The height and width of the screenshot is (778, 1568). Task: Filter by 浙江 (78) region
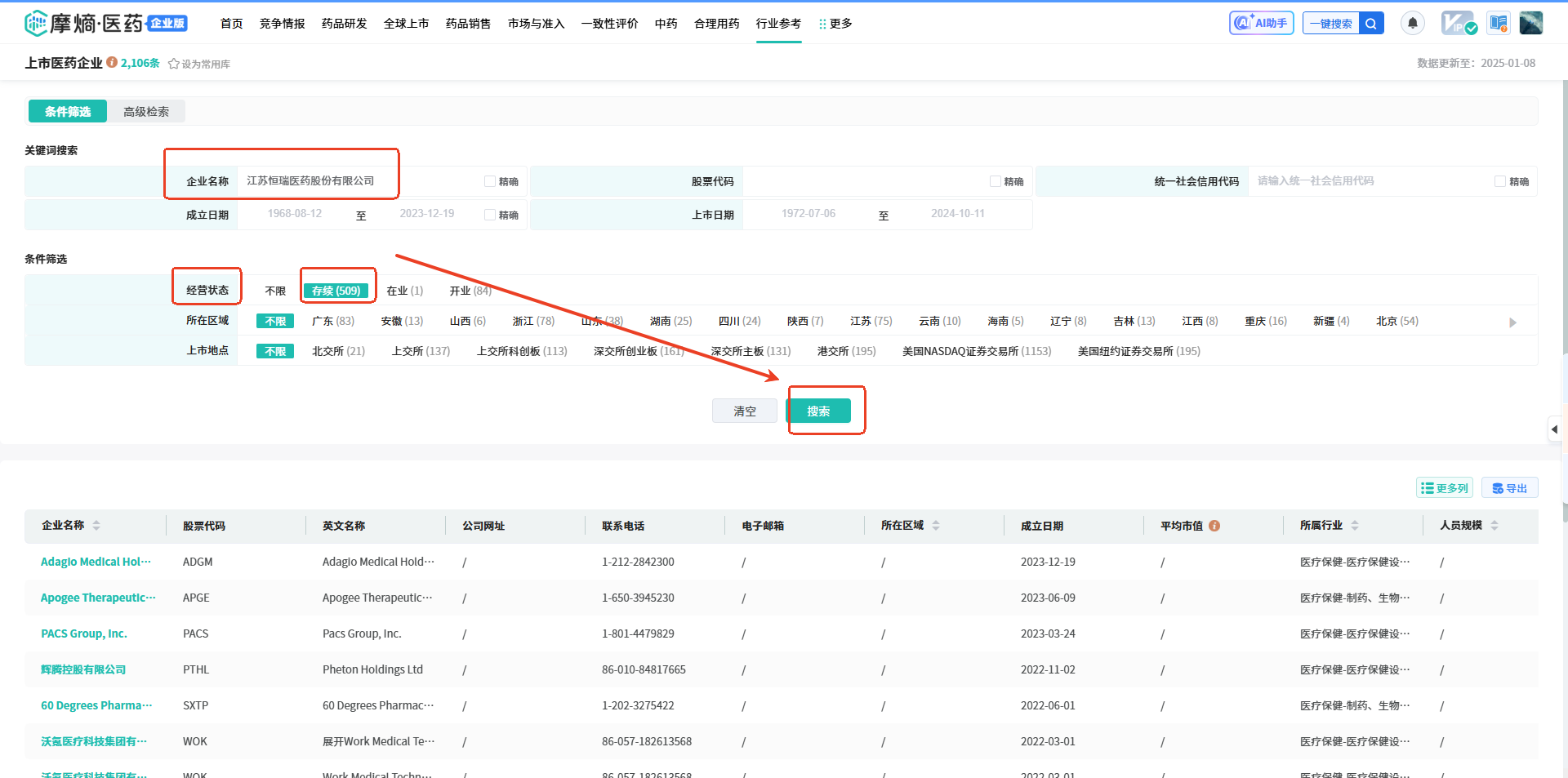coord(533,321)
